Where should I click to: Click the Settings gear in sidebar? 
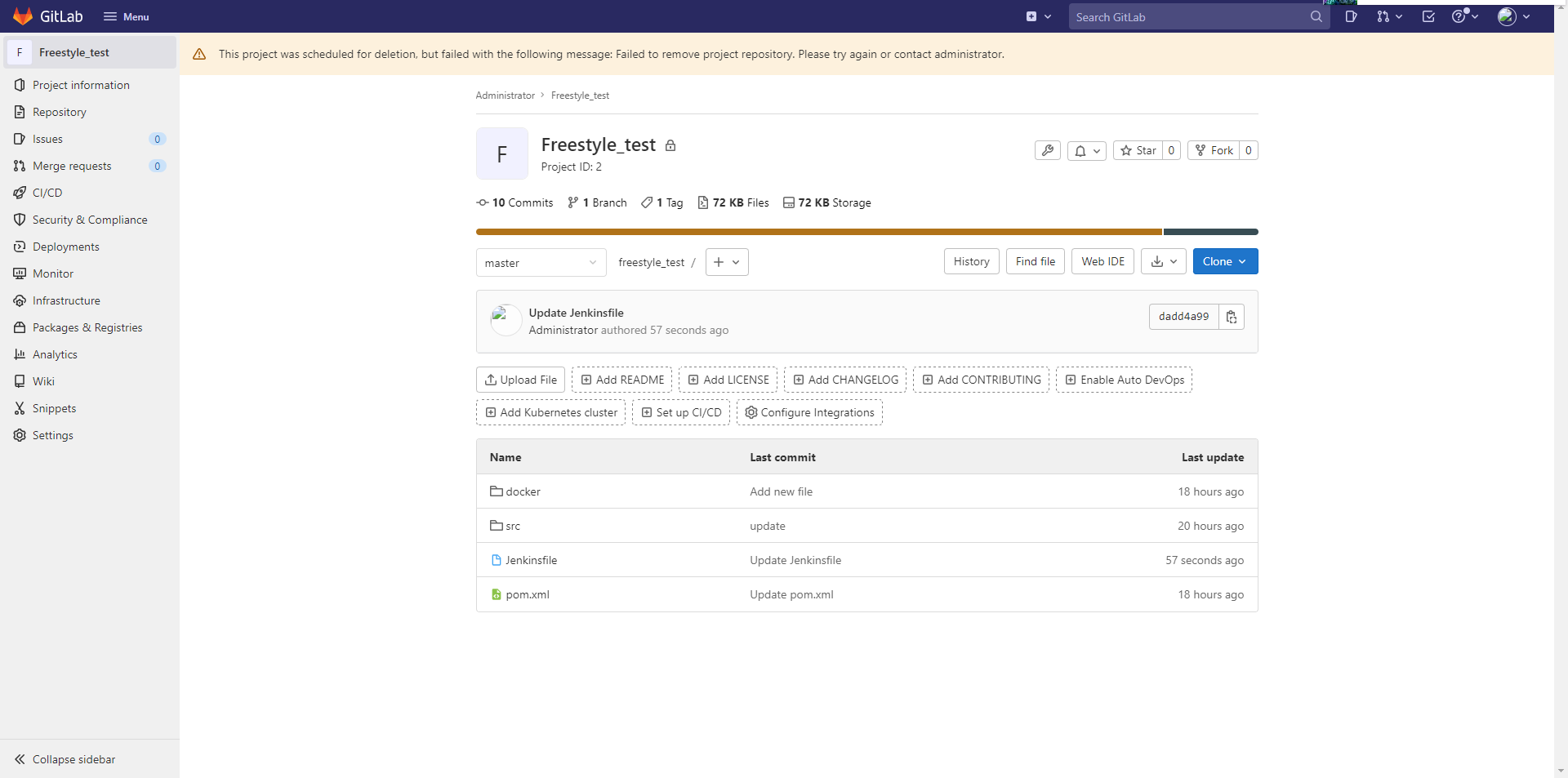pyautogui.click(x=52, y=435)
